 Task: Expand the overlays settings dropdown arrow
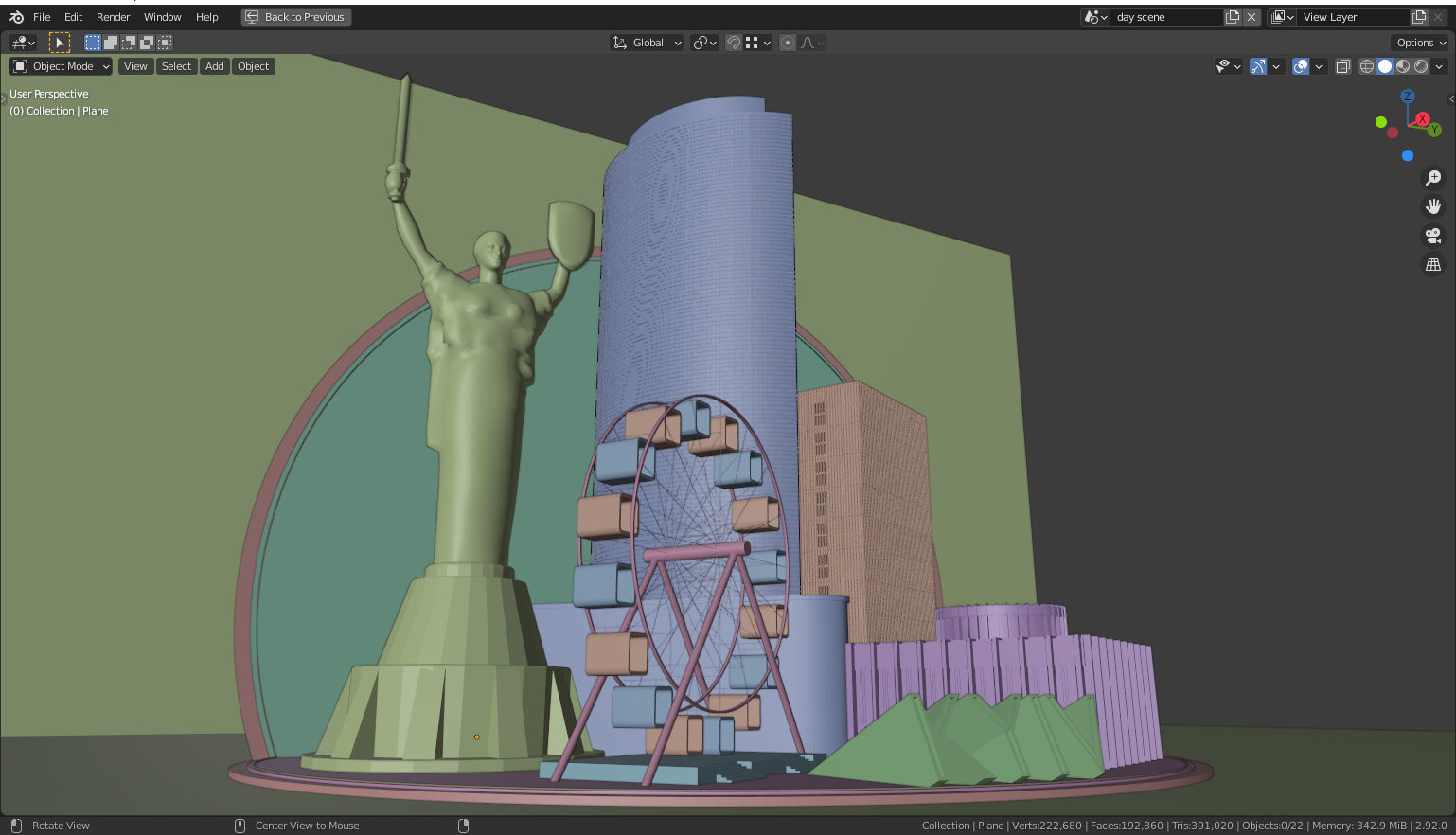pyautogui.click(x=1319, y=66)
